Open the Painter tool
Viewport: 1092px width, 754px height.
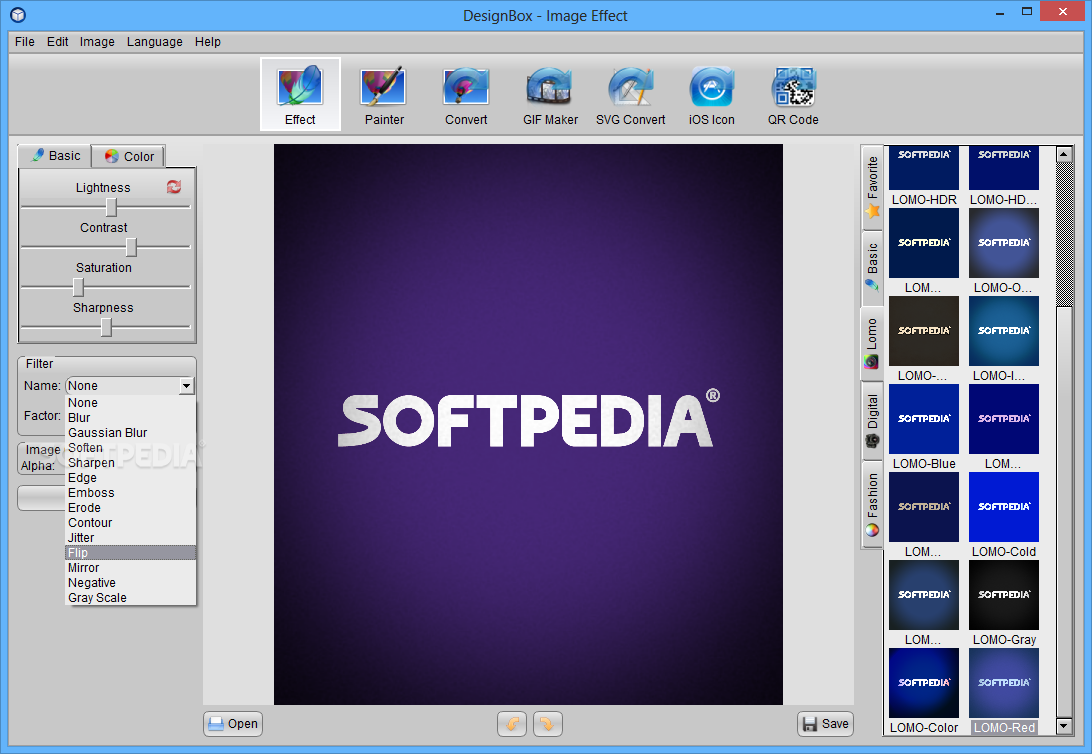click(x=384, y=95)
